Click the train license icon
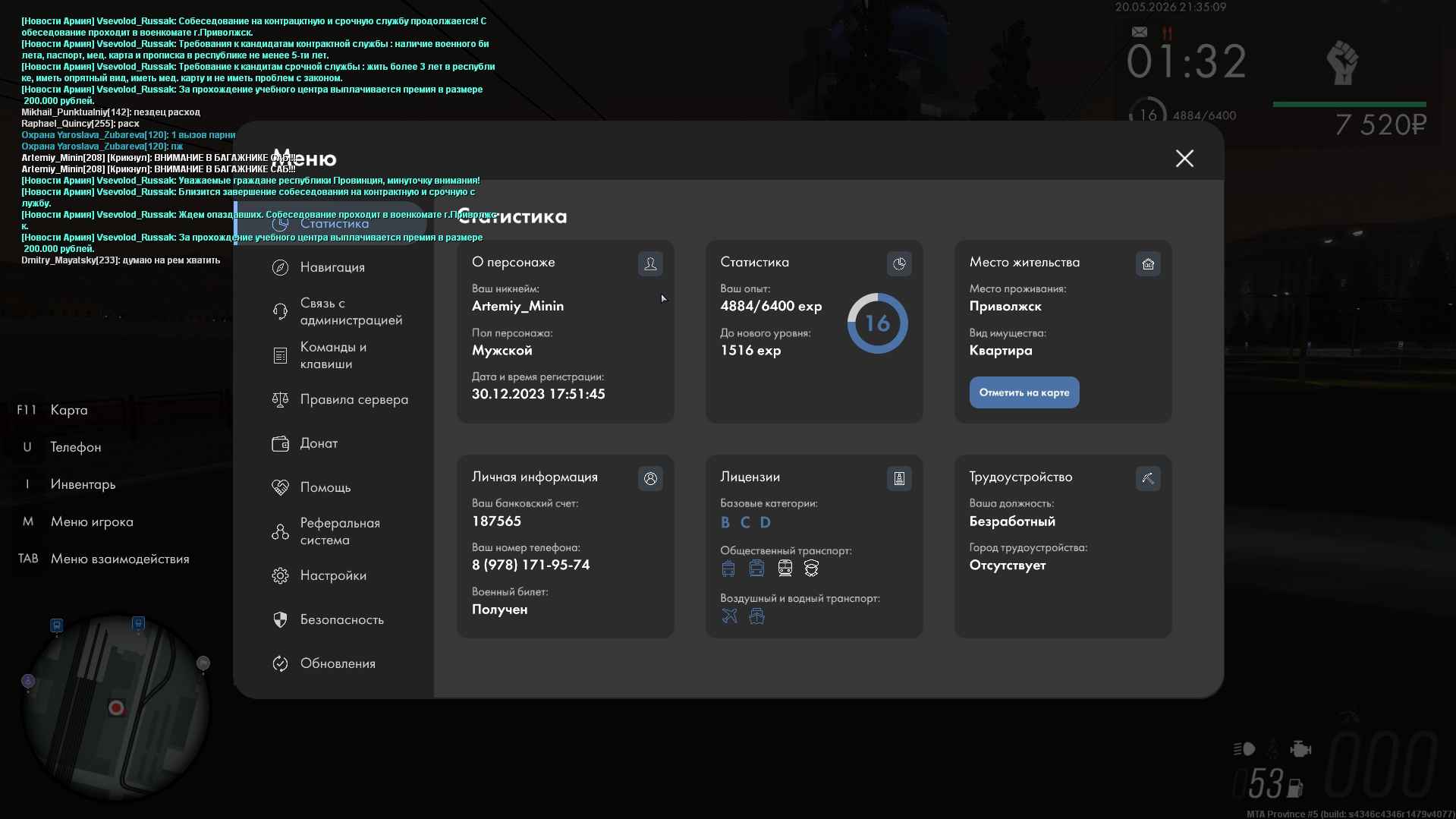Viewport: 1456px width, 819px height. coord(785,568)
